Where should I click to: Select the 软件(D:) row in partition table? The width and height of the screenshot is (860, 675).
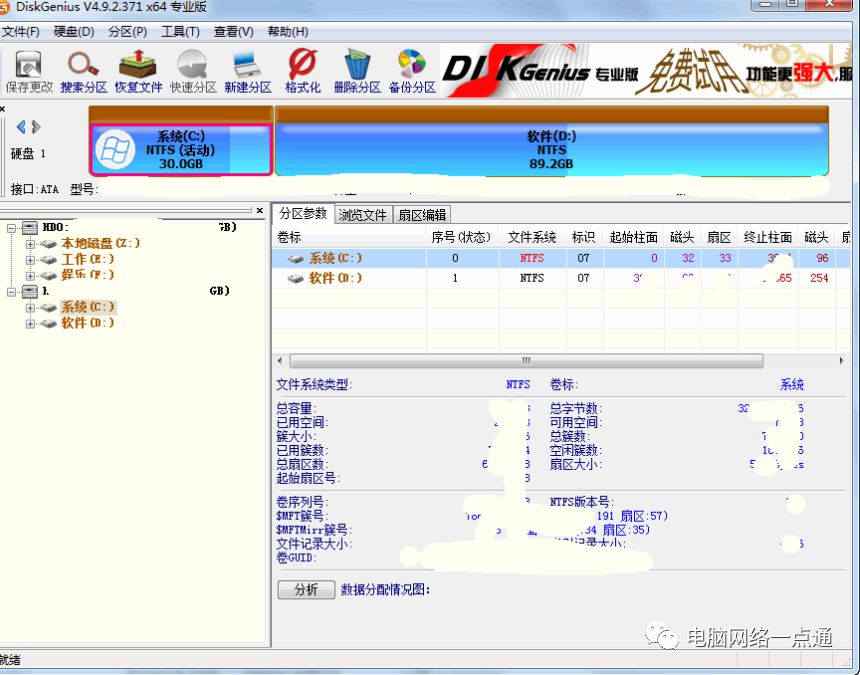(562, 279)
